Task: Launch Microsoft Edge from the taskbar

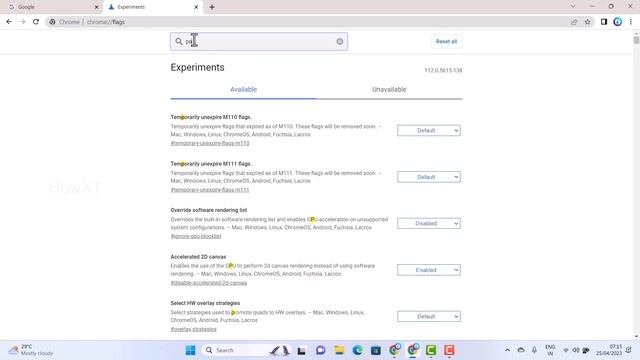Action: [x=358, y=350]
